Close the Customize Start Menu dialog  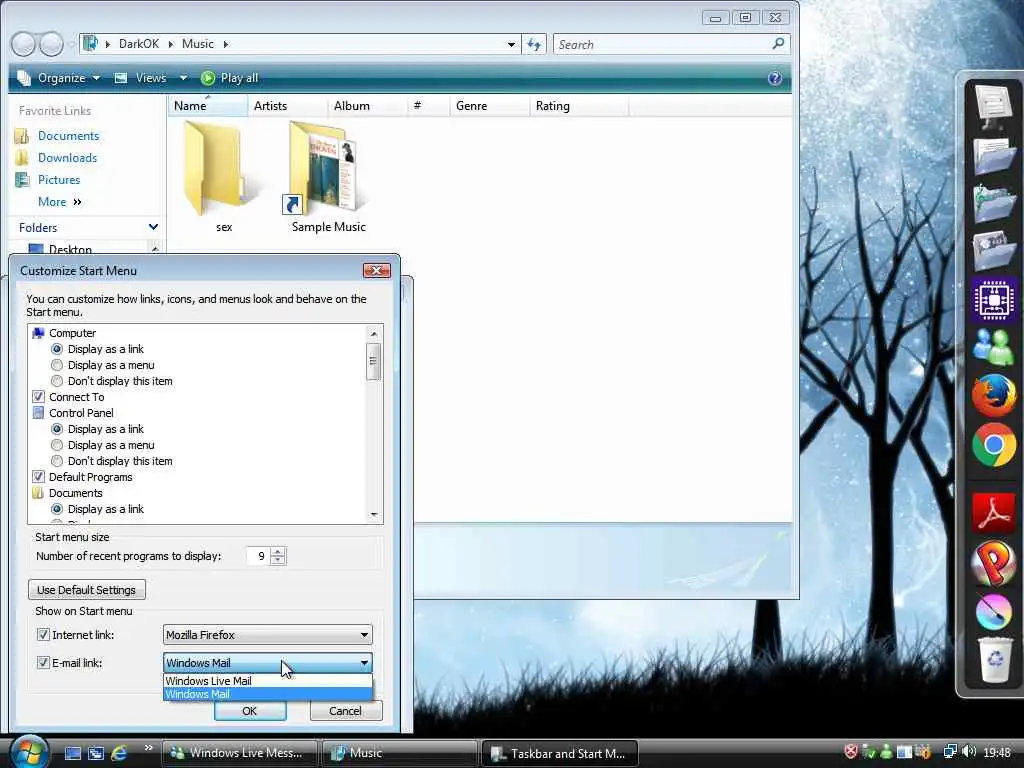coord(377,270)
